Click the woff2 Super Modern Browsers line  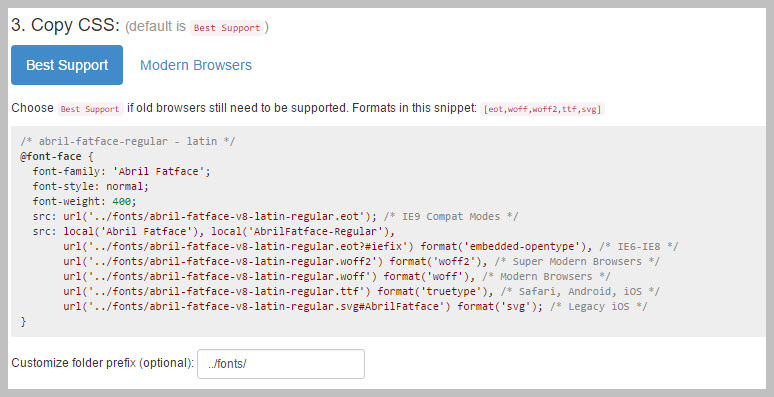361,261
